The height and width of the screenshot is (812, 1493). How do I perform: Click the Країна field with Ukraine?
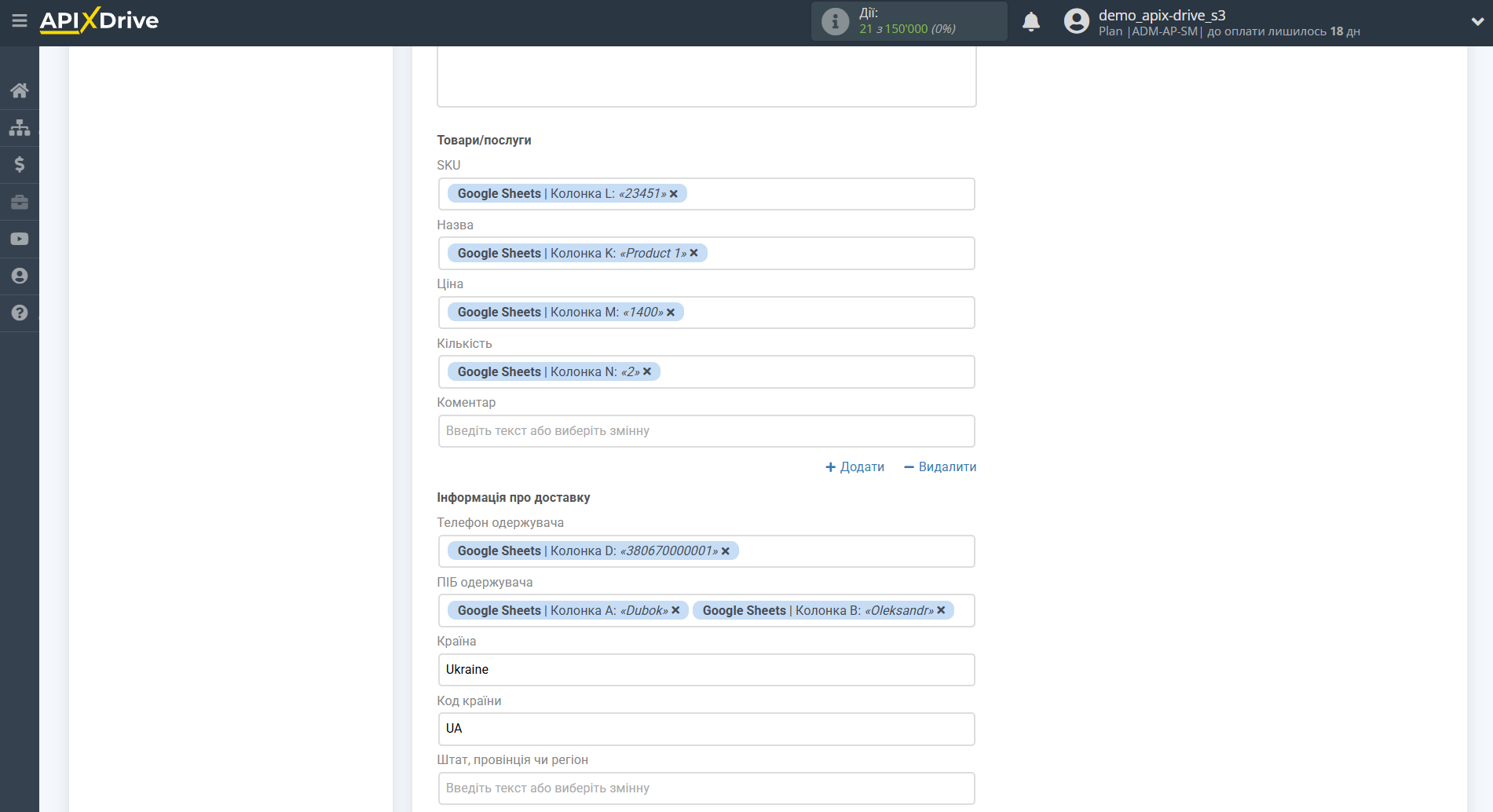[x=706, y=670]
